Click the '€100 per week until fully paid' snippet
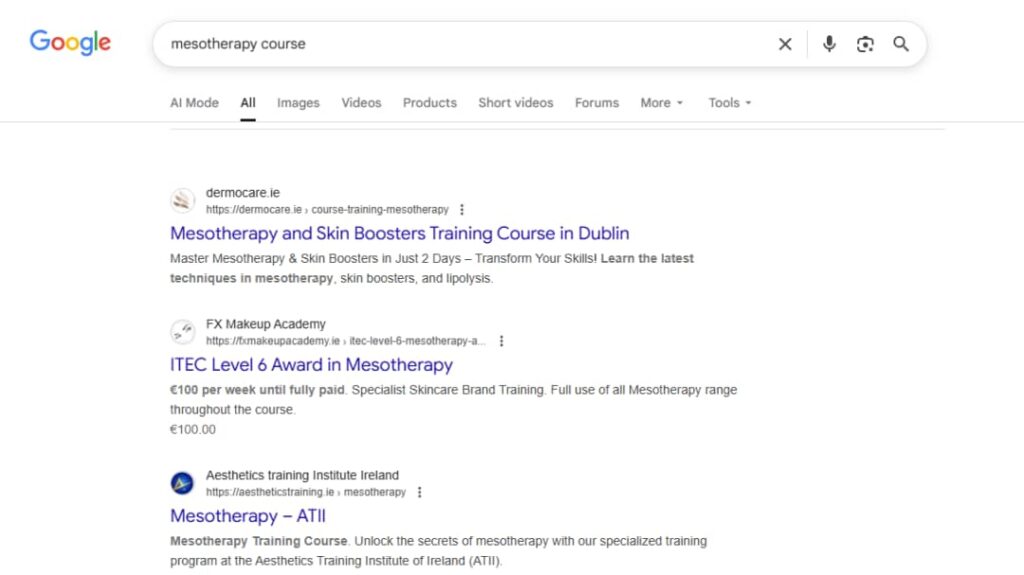The height and width of the screenshot is (575, 1024). coord(257,390)
